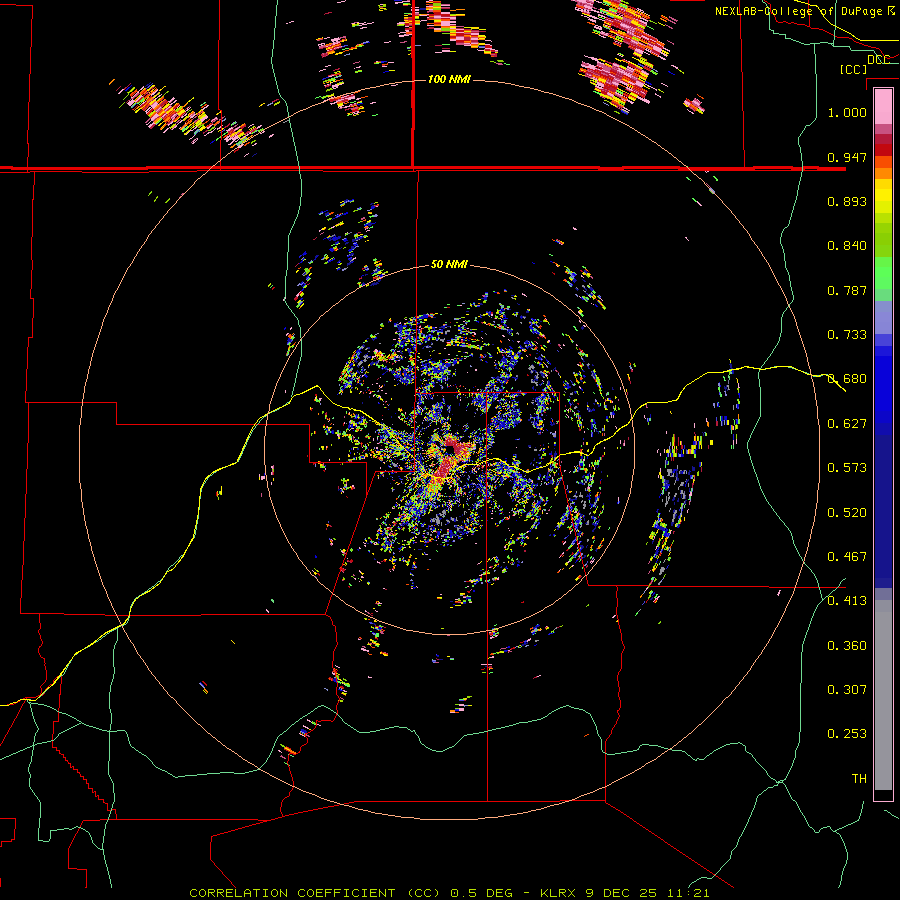Click the 0.733 scale label
Screen dimensions: 900x900
click(847, 335)
